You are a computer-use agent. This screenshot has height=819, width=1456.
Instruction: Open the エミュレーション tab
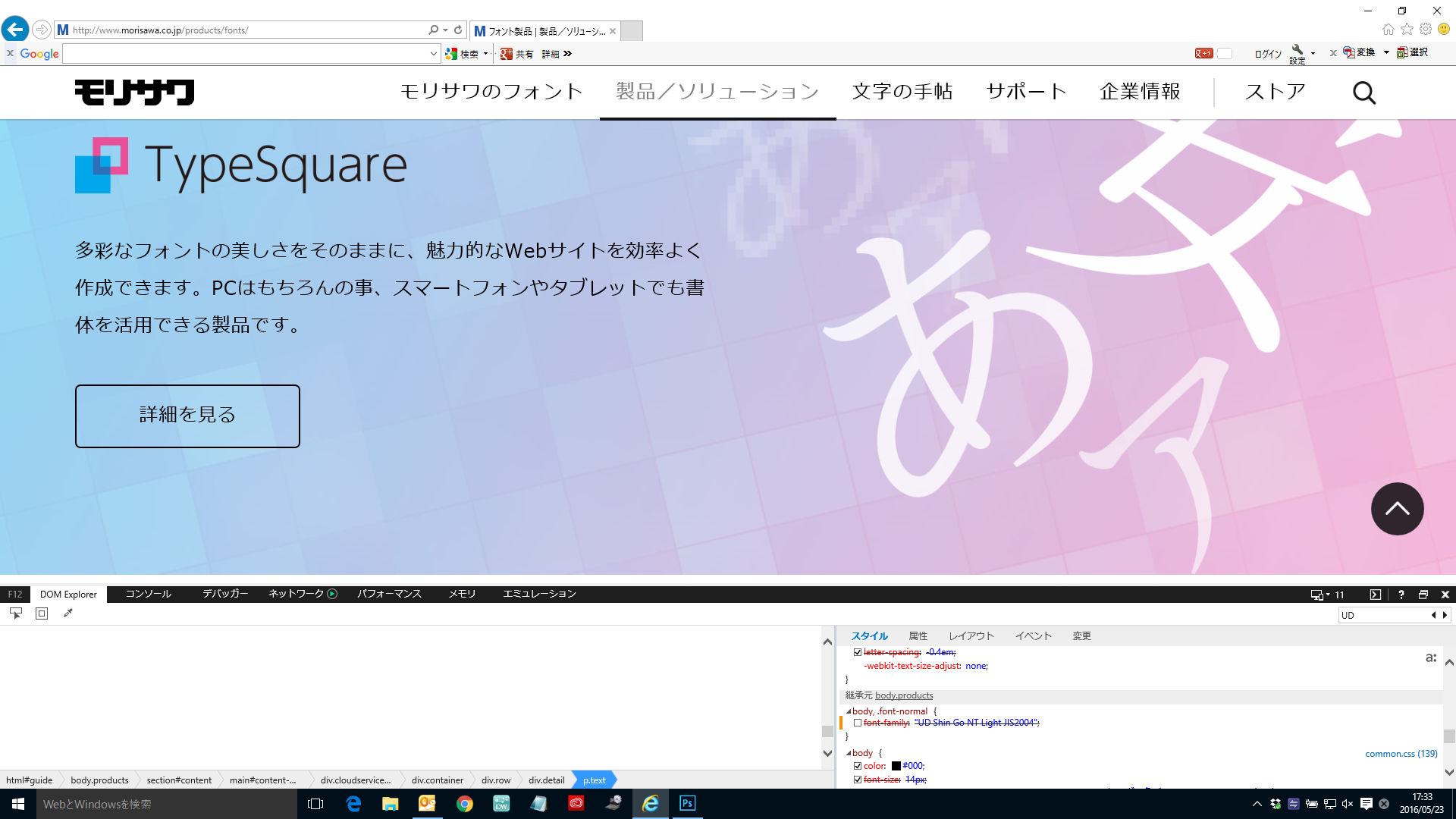coord(540,594)
